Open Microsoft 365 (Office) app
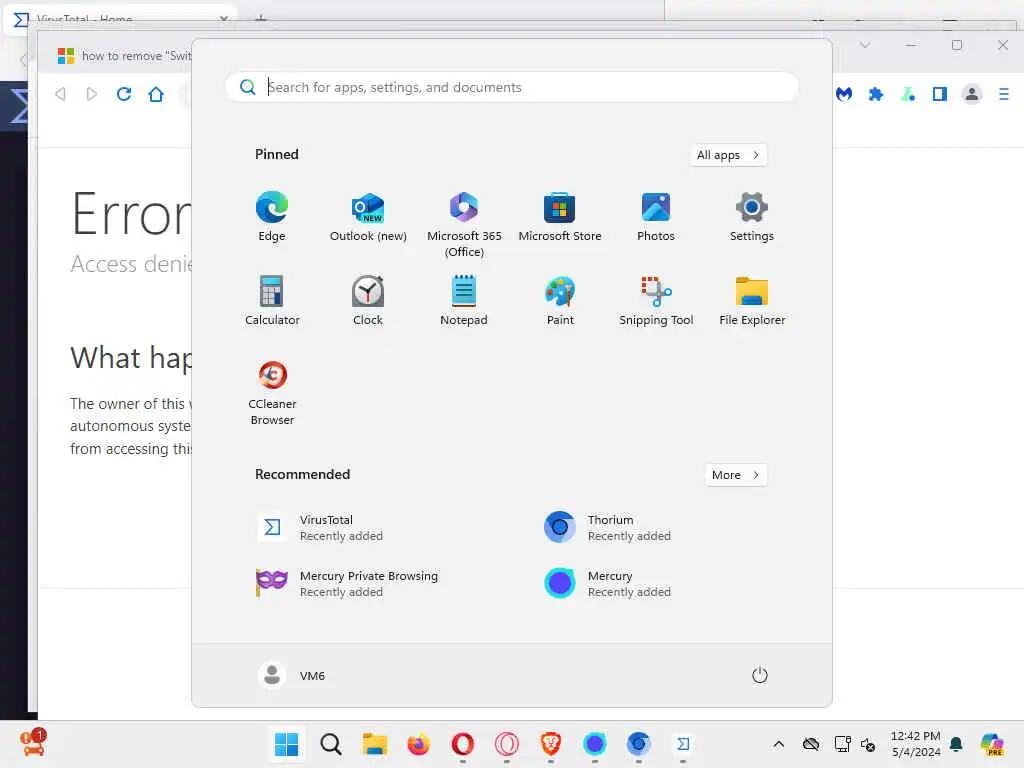1024x768 pixels. point(464,225)
